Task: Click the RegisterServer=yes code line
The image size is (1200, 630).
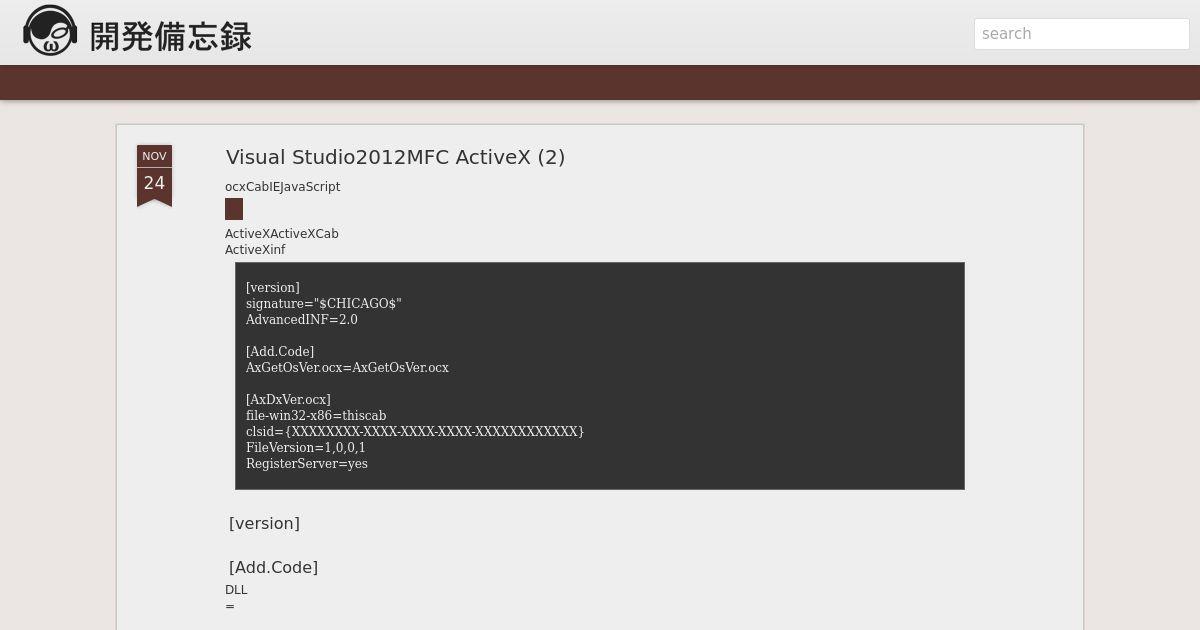Action: [x=307, y=464]
